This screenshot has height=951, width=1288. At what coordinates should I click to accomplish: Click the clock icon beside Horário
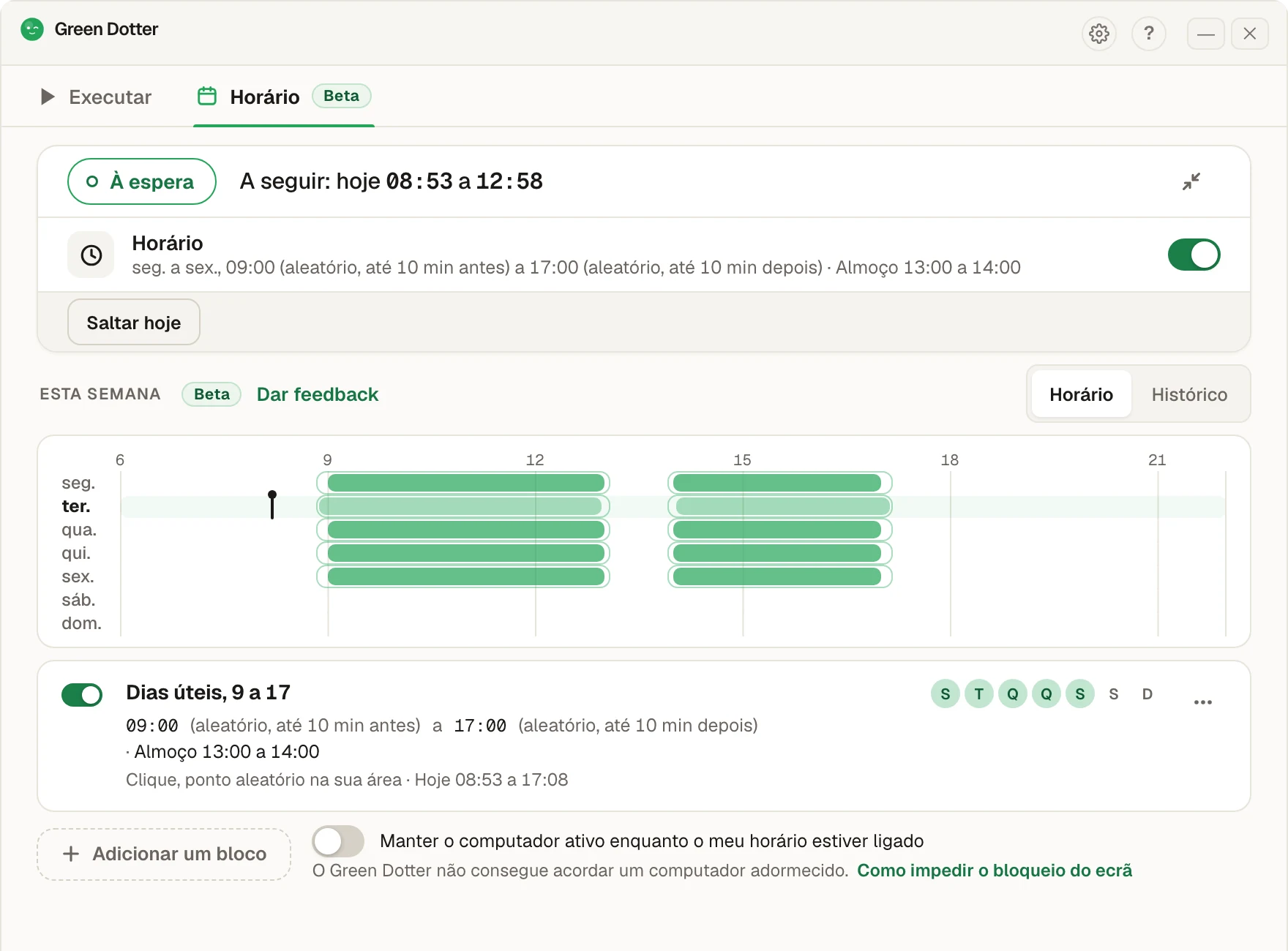coord(91,255)
